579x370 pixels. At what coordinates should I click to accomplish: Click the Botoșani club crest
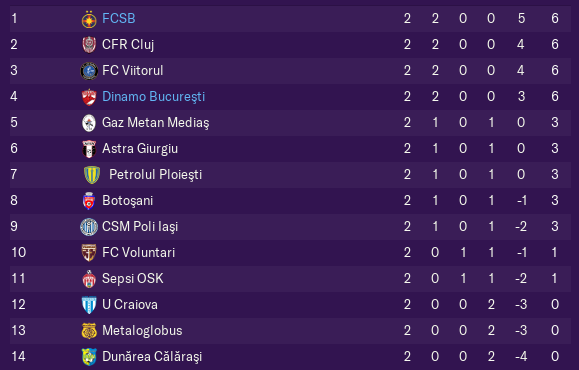pyautogui.click(x=89, y=201)
